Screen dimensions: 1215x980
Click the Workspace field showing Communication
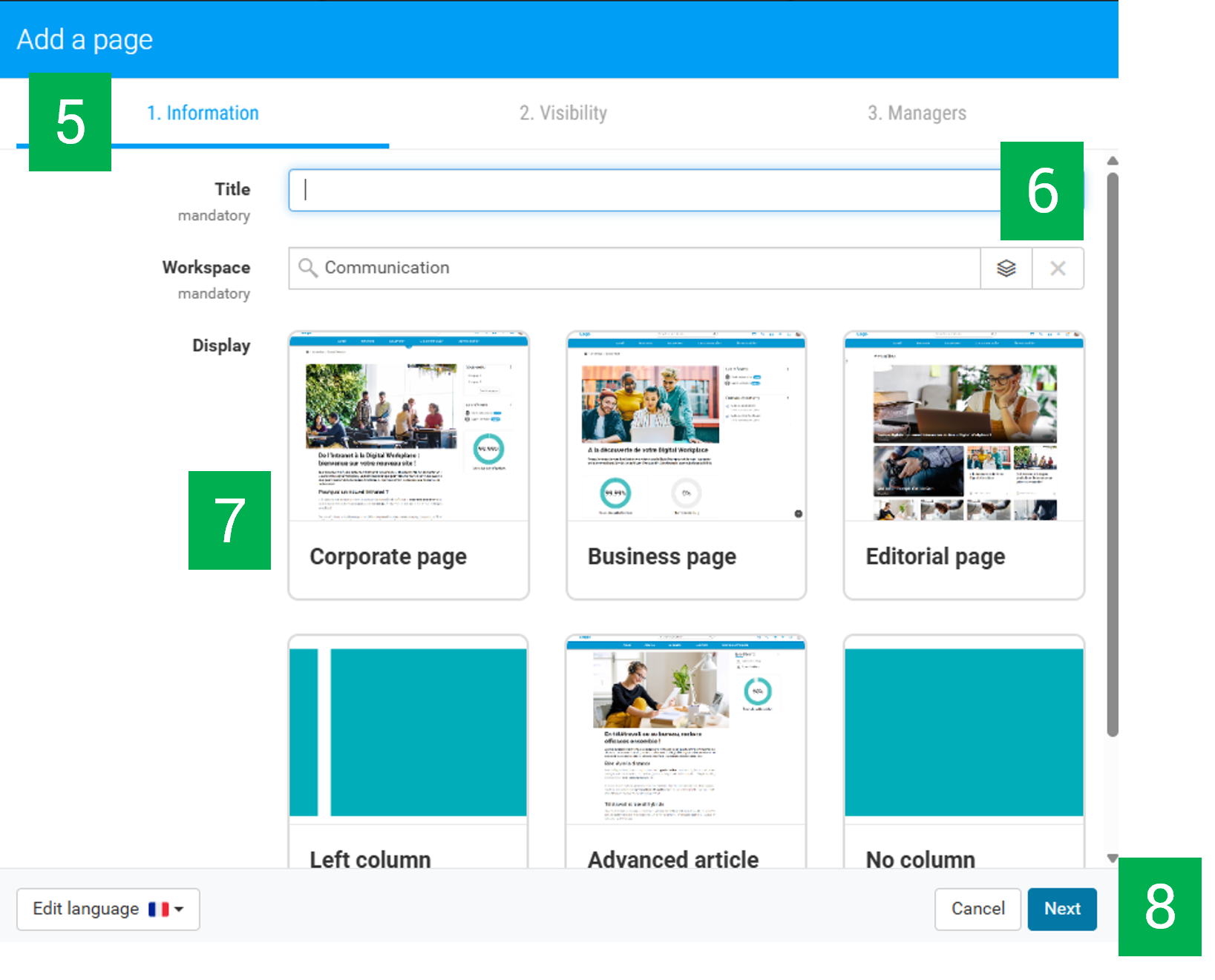pyautogui.click(x=635, y=269)
